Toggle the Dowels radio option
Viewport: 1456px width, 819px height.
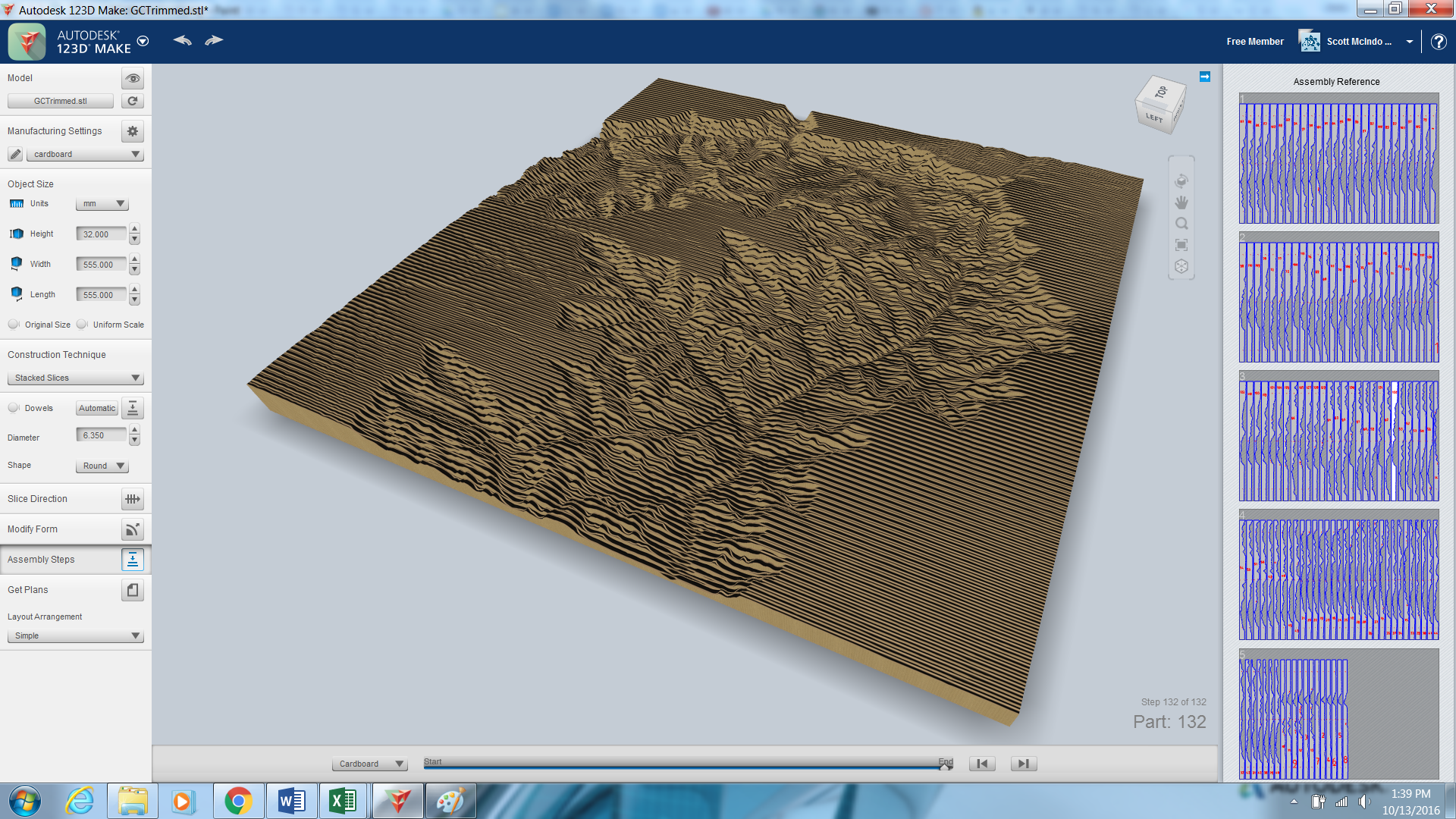coord(14,408)
